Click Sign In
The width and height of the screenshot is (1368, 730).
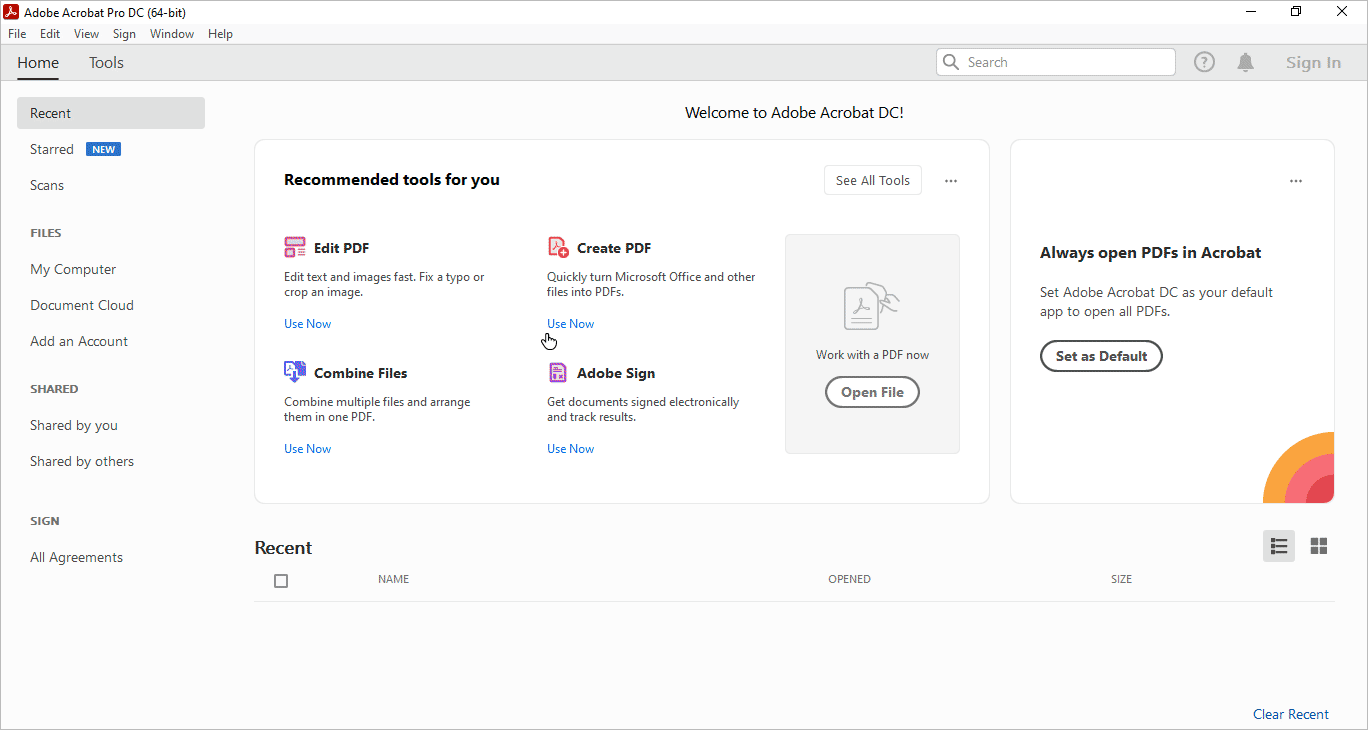point(1313,63)
